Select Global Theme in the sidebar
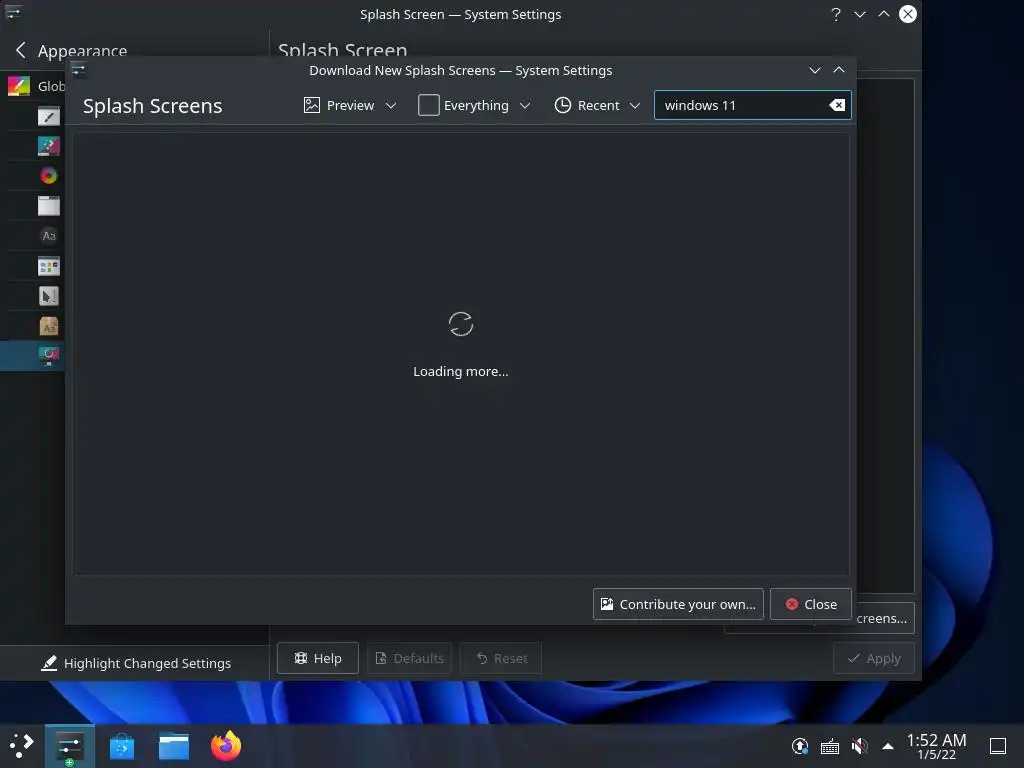Viewport: 1024px width, 768px height. (x=36, y=86)
